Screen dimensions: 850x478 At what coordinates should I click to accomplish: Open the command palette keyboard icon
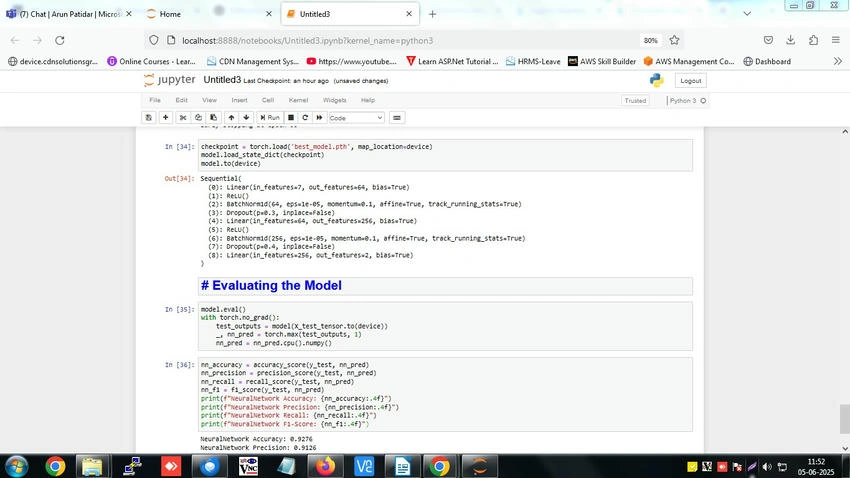point(397,118)
